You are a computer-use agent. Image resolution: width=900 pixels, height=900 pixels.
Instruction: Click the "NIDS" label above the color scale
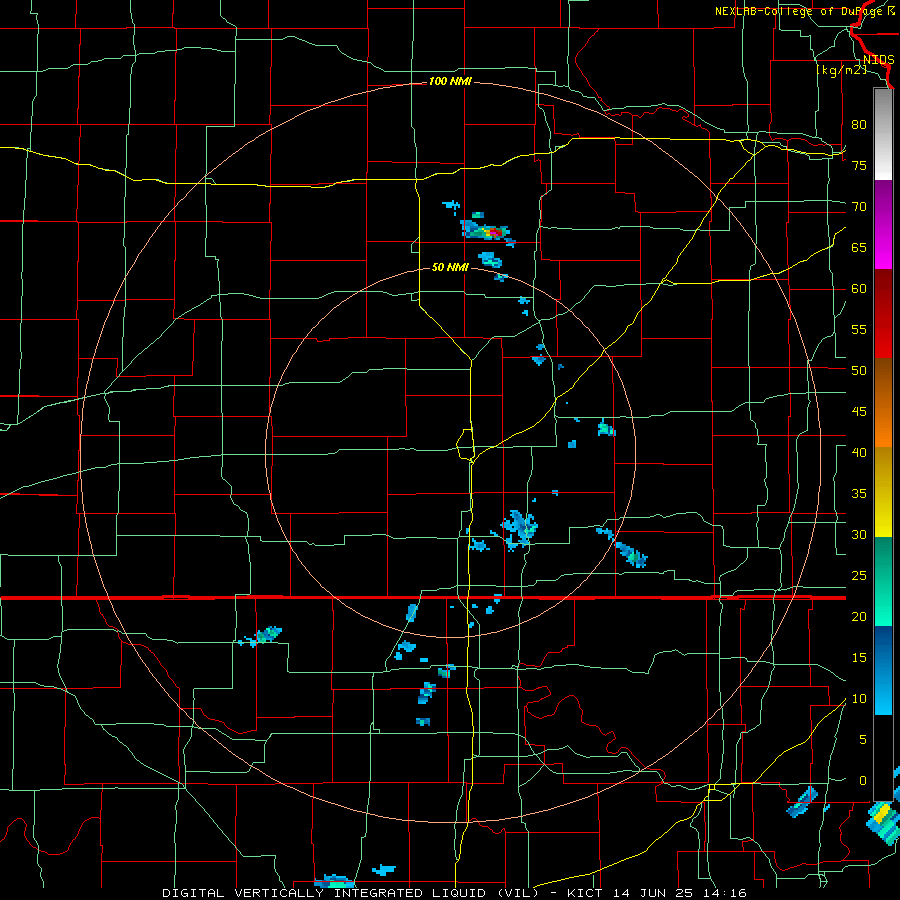[x=878, y=60]
